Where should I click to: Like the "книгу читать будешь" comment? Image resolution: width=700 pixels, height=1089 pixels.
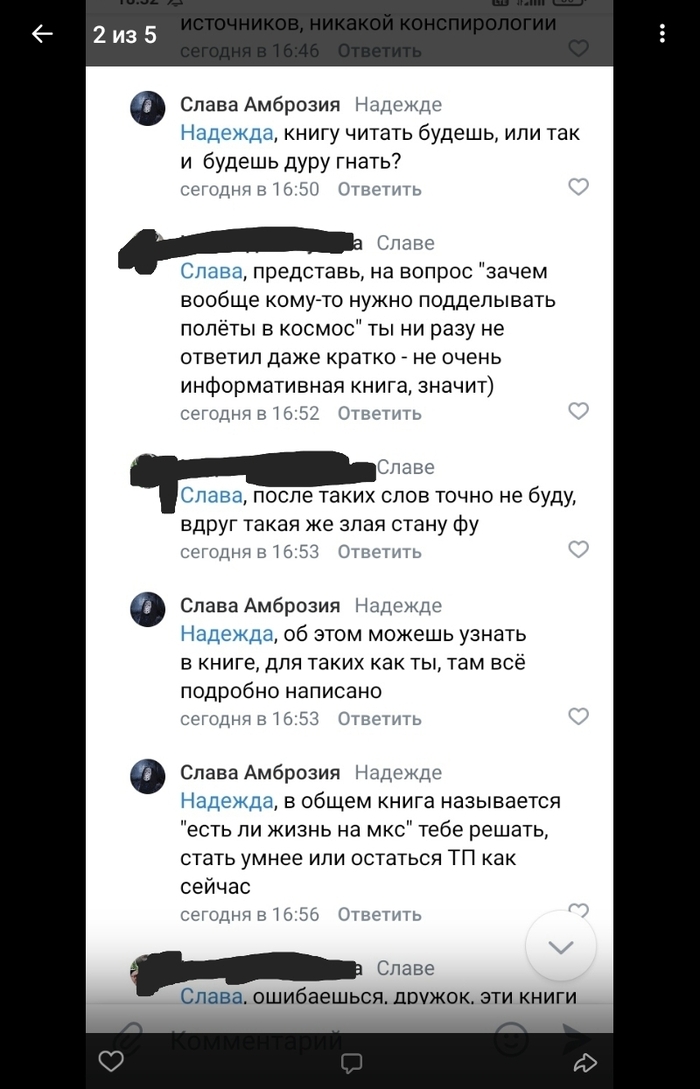578,187
